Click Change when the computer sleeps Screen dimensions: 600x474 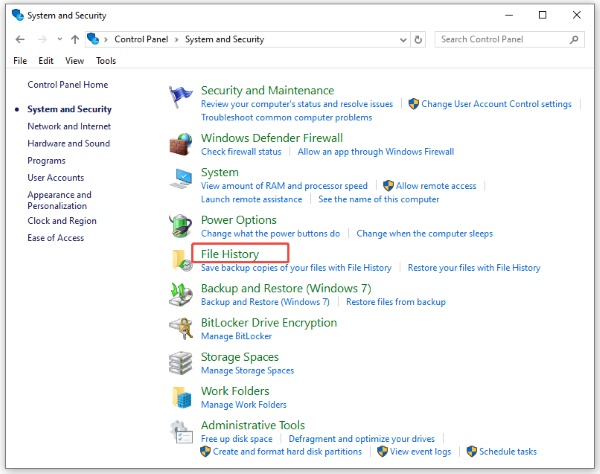pyautogui.click(x=425, y=234)
